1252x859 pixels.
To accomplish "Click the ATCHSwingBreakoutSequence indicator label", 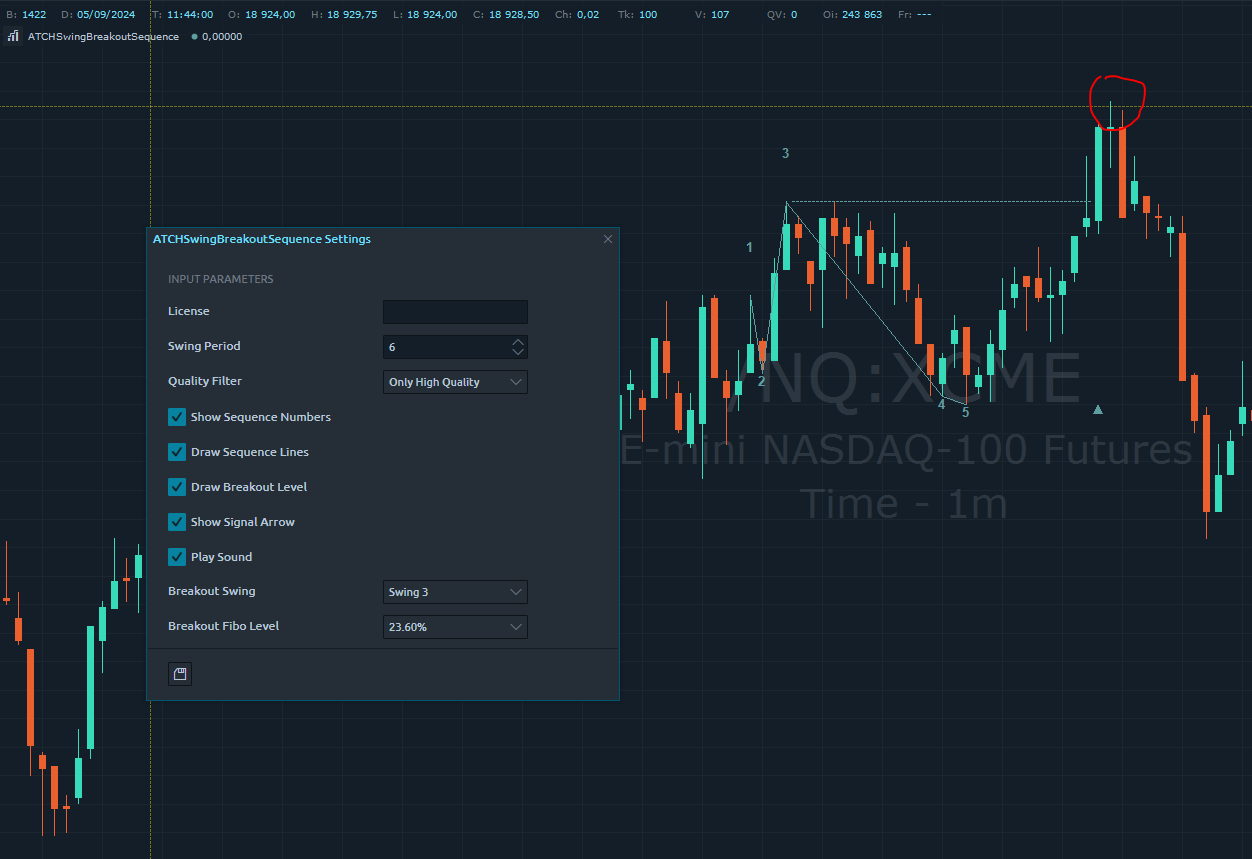I will tap(103, 36).
